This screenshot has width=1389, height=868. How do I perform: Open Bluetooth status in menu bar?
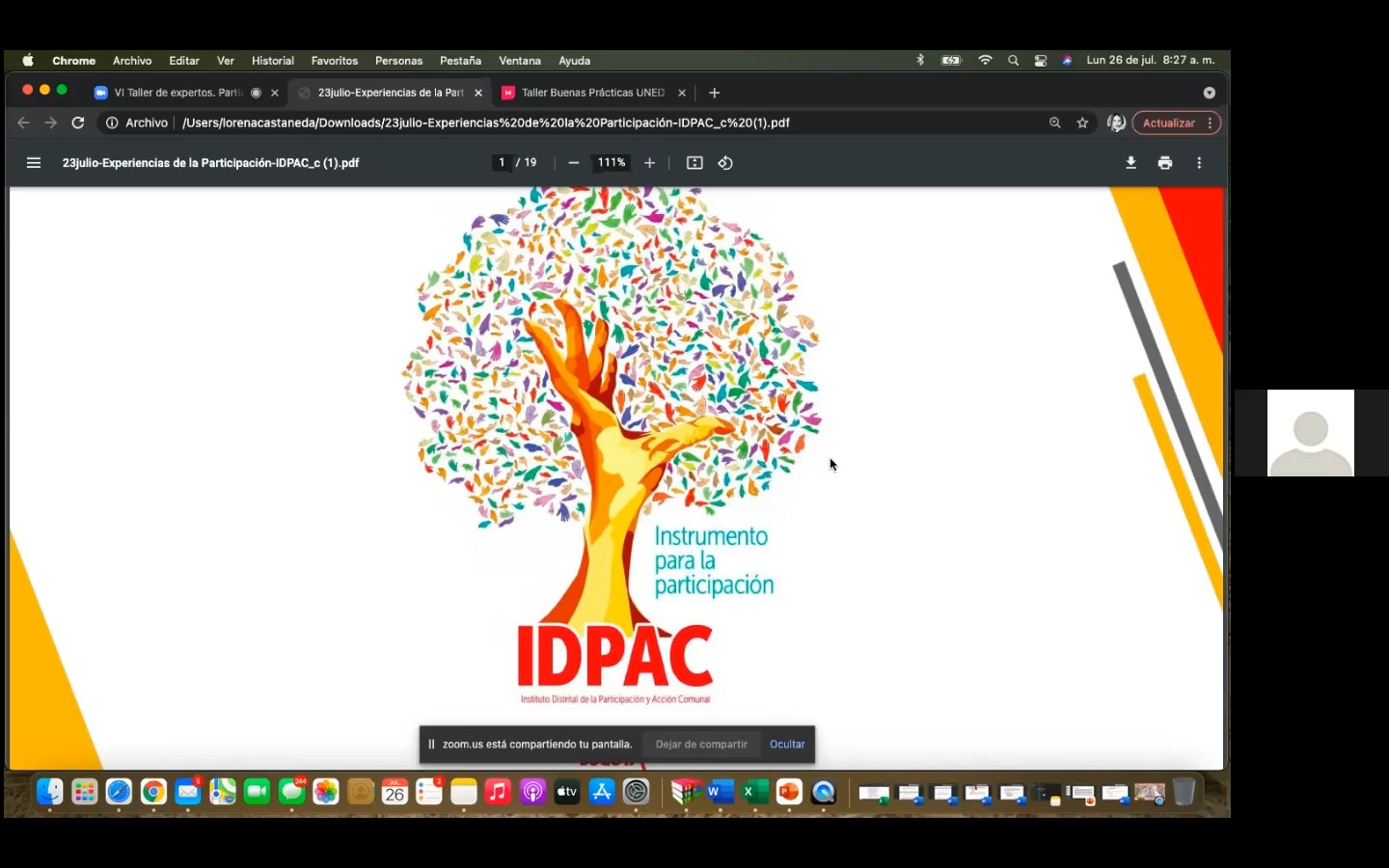click(x=920, y=60)
